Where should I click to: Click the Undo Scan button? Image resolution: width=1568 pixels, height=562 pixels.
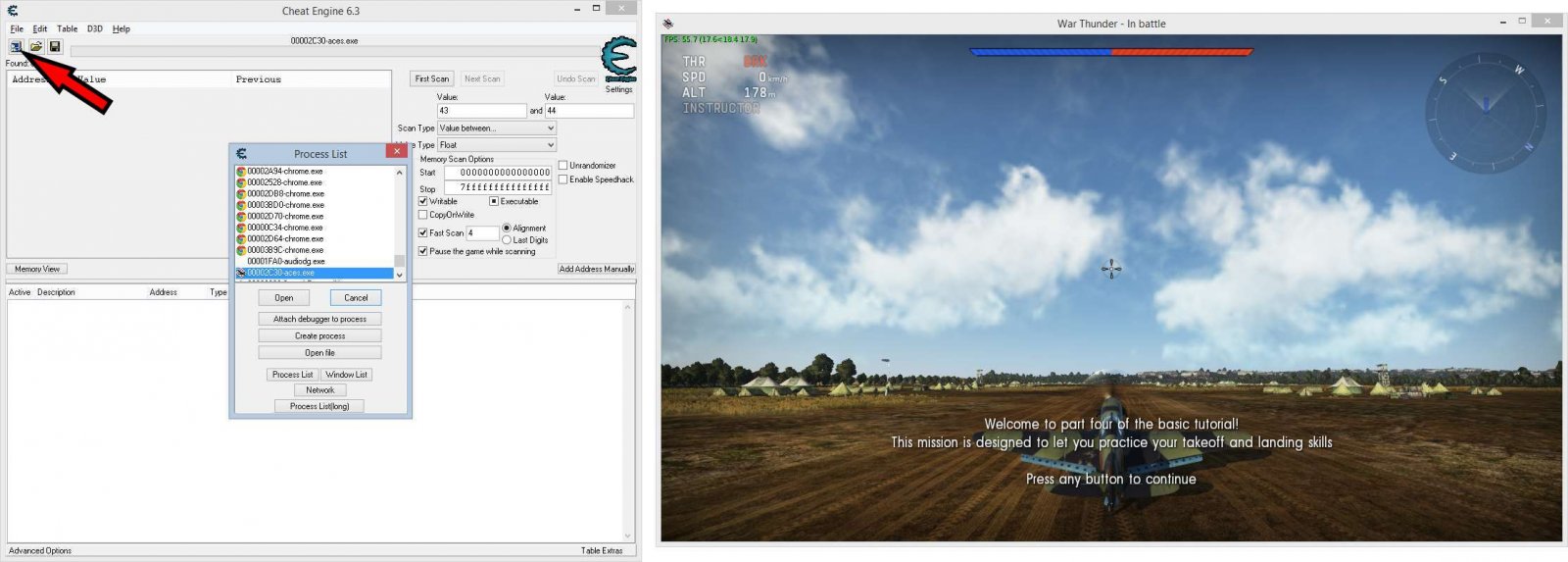[x=575, y=78]
